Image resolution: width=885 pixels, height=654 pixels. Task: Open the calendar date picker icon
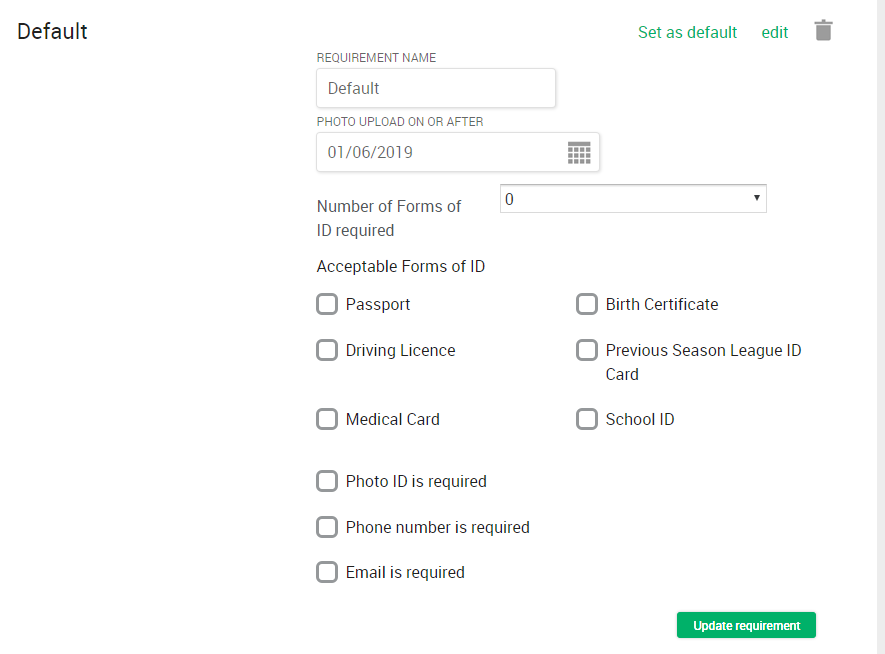click(x=579, y=152)
